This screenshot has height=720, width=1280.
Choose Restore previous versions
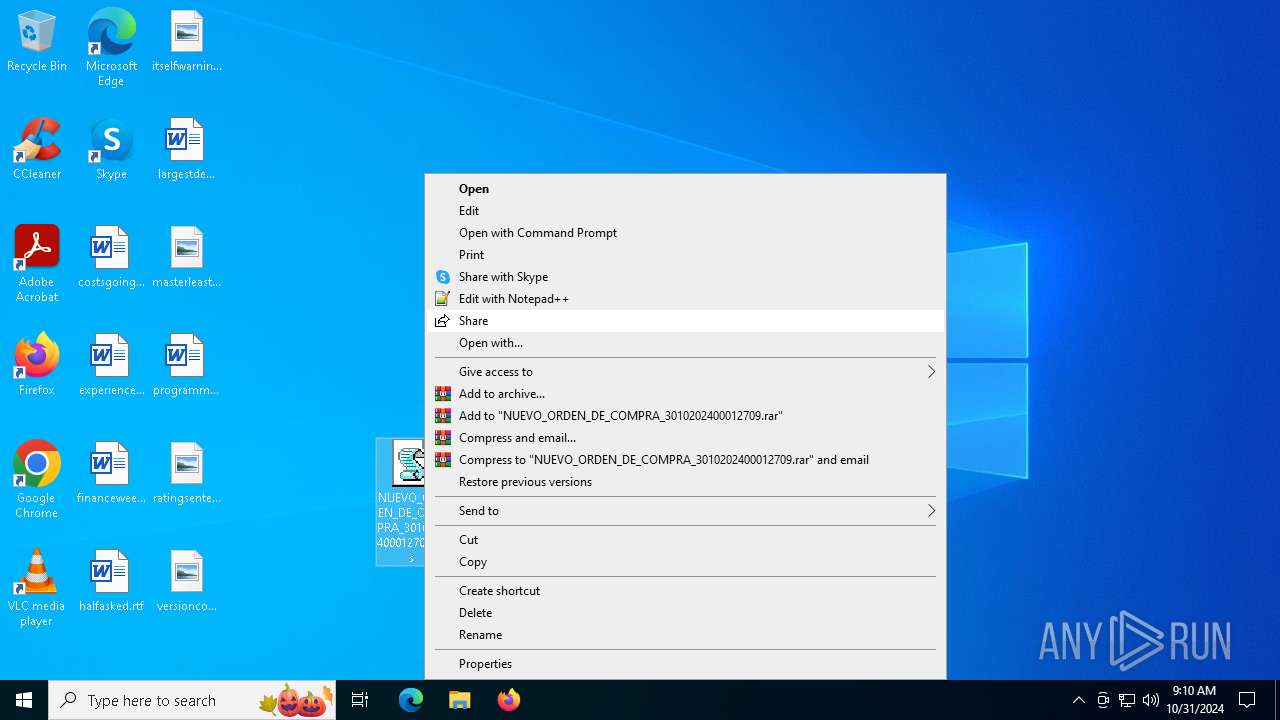click(685, 482)
